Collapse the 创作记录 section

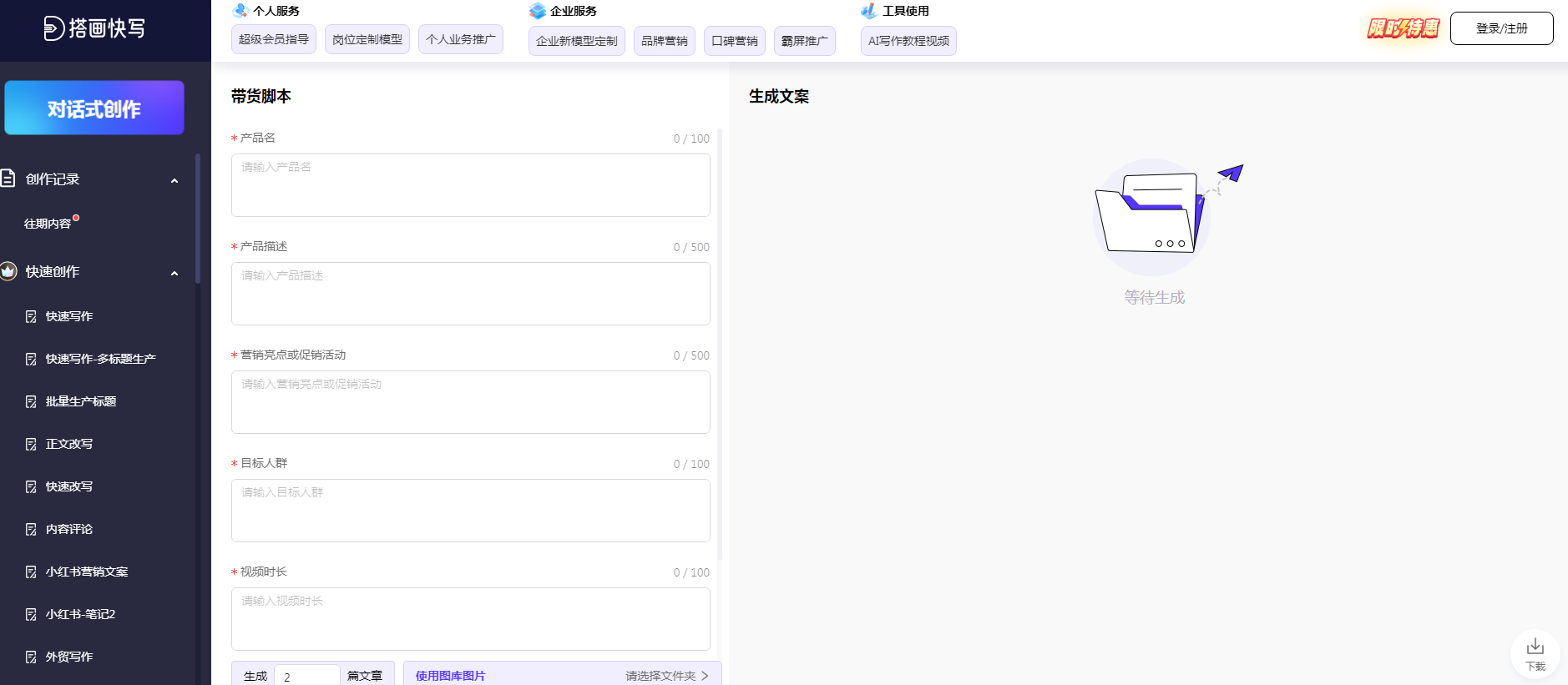175,180
